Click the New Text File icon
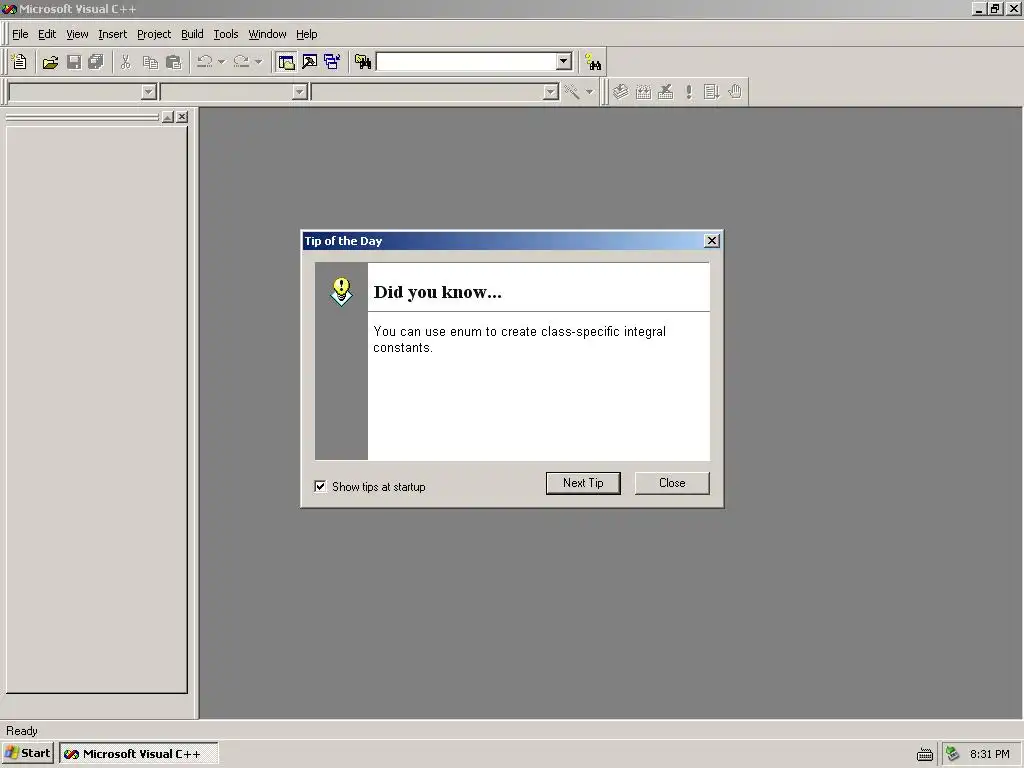 pos(20,62)
